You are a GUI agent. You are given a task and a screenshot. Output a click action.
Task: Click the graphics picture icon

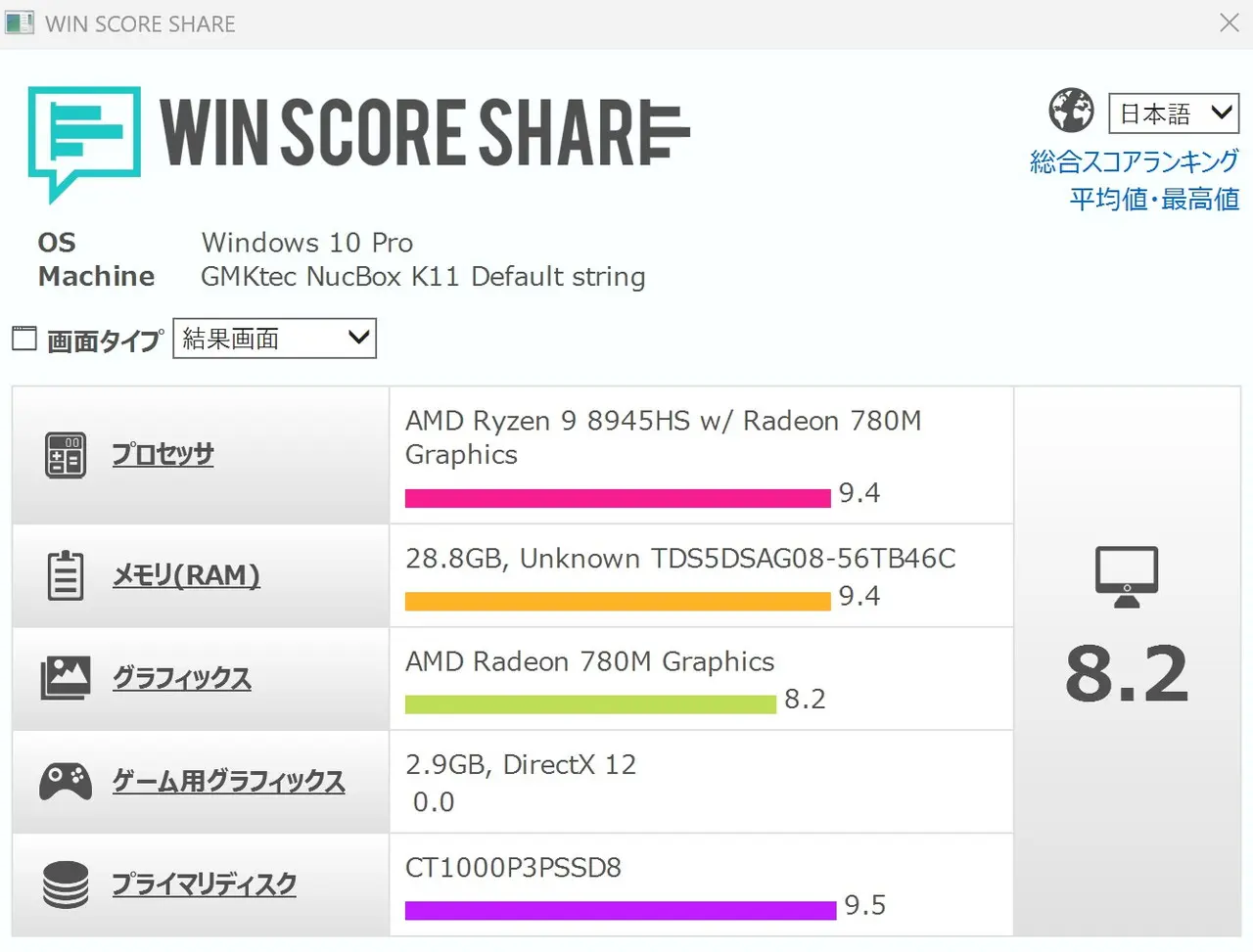pyautogui.click(x=66, y=677)
